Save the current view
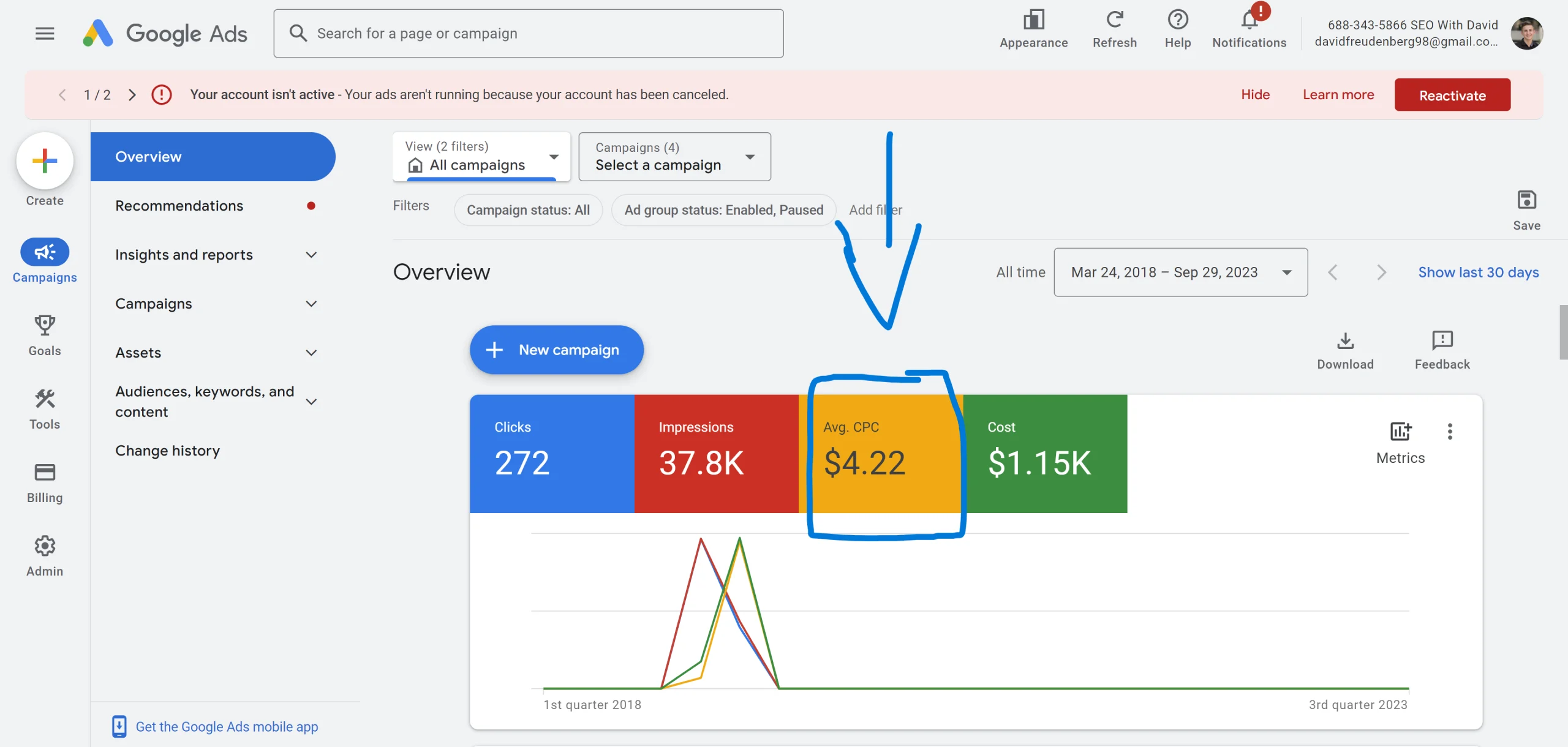This screenshot has height=747, width=1568. pos(1526,210)
